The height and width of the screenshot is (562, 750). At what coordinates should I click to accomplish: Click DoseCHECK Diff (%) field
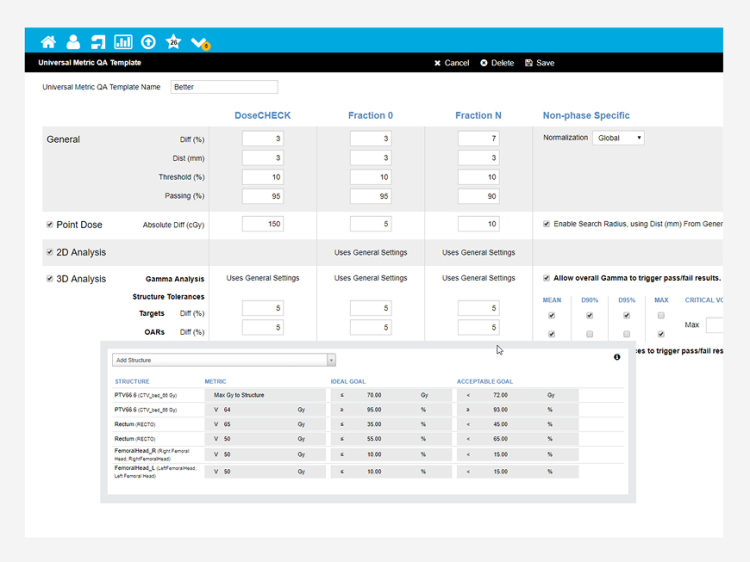(263, 139)
